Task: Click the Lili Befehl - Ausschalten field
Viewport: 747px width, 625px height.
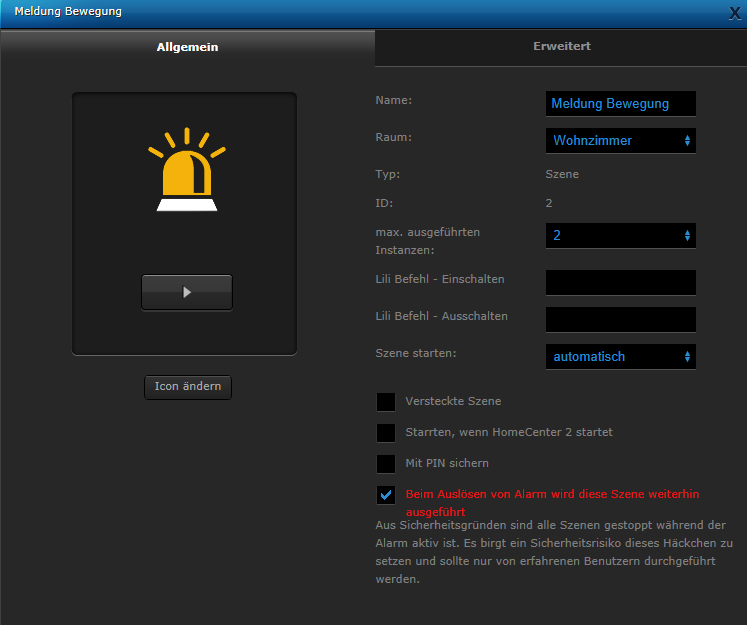Action: [620, 320]
